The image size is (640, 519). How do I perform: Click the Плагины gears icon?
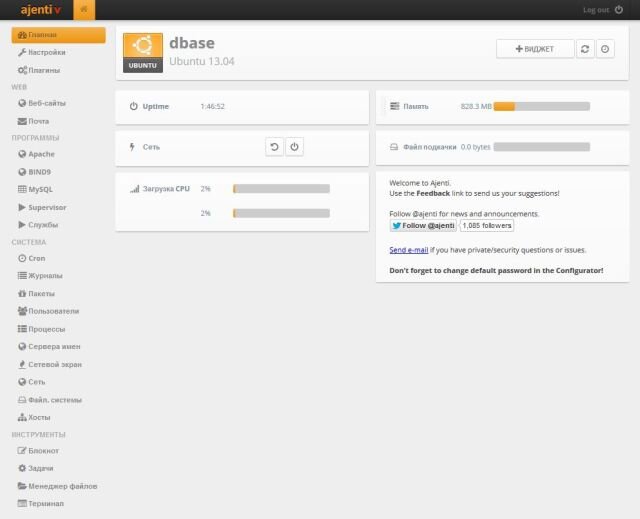point(22,70)
